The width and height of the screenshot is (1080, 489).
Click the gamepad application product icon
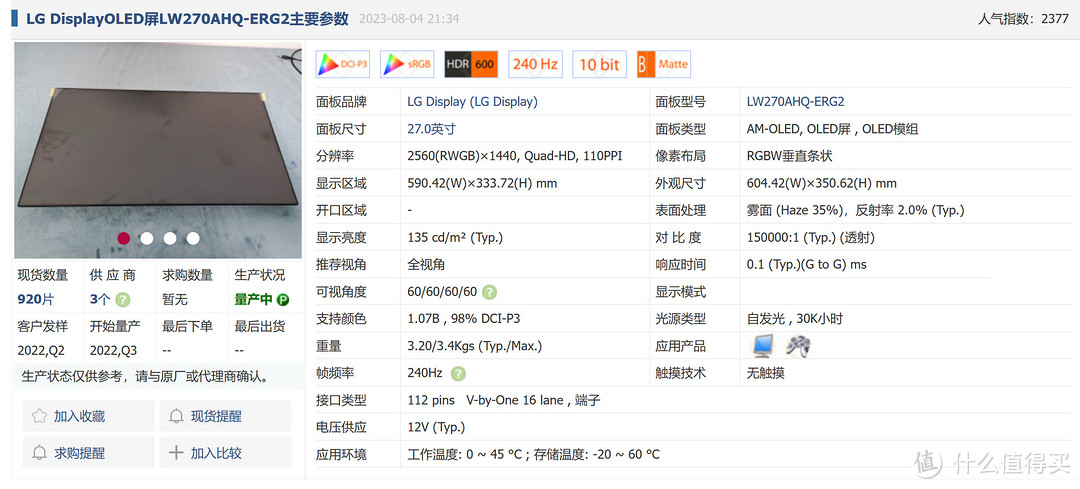click(x=798, y=346)
